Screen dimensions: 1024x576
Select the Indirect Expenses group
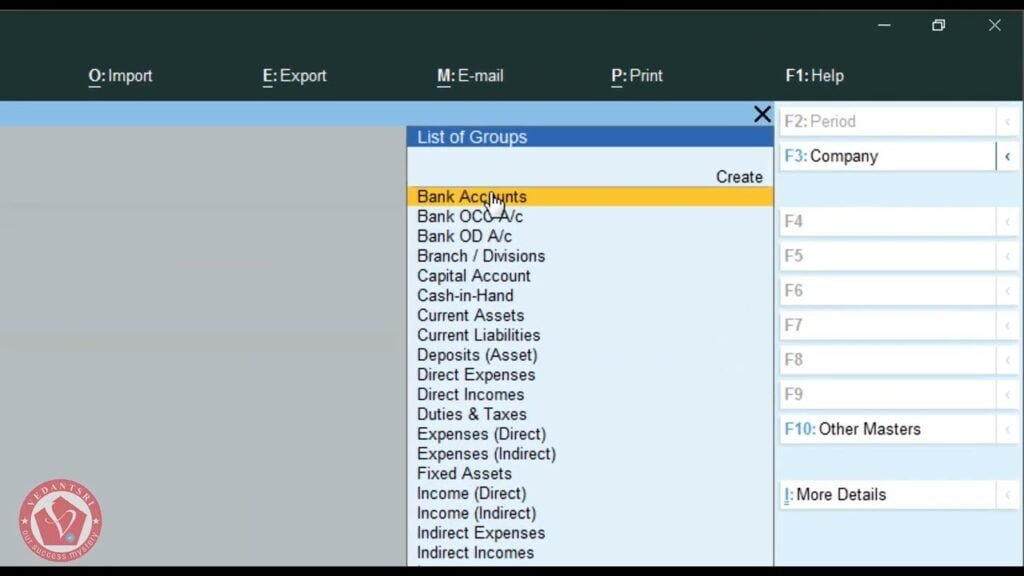coord(480,532)
